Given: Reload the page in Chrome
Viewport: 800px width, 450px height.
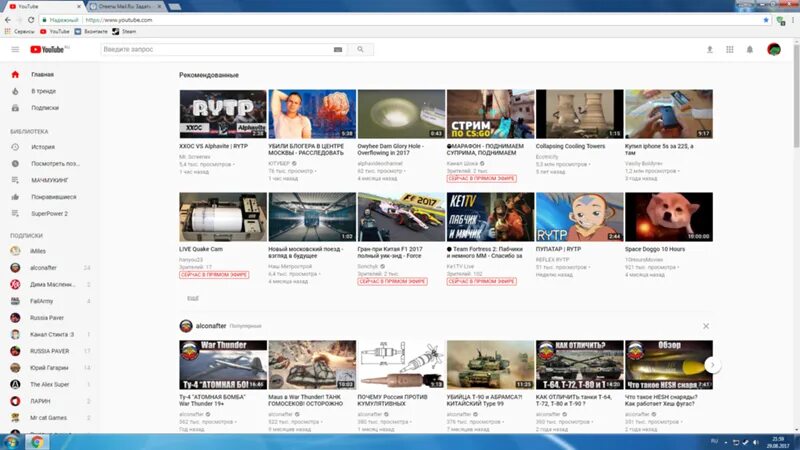Looking at the screenshot, I should [31, 20].
